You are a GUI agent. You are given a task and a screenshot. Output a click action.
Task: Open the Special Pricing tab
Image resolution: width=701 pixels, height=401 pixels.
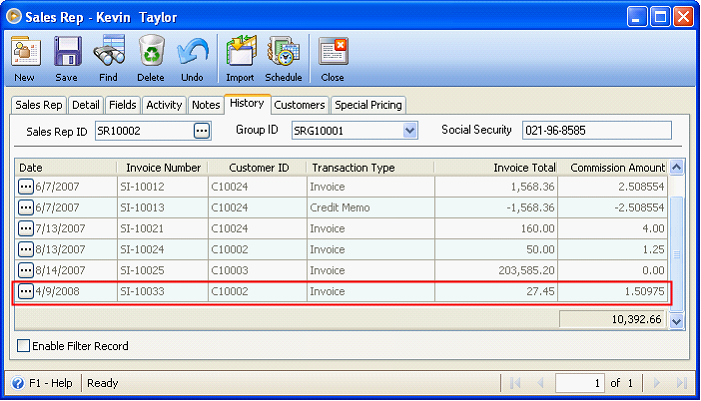pyautogui.click(x=368, y=105)
